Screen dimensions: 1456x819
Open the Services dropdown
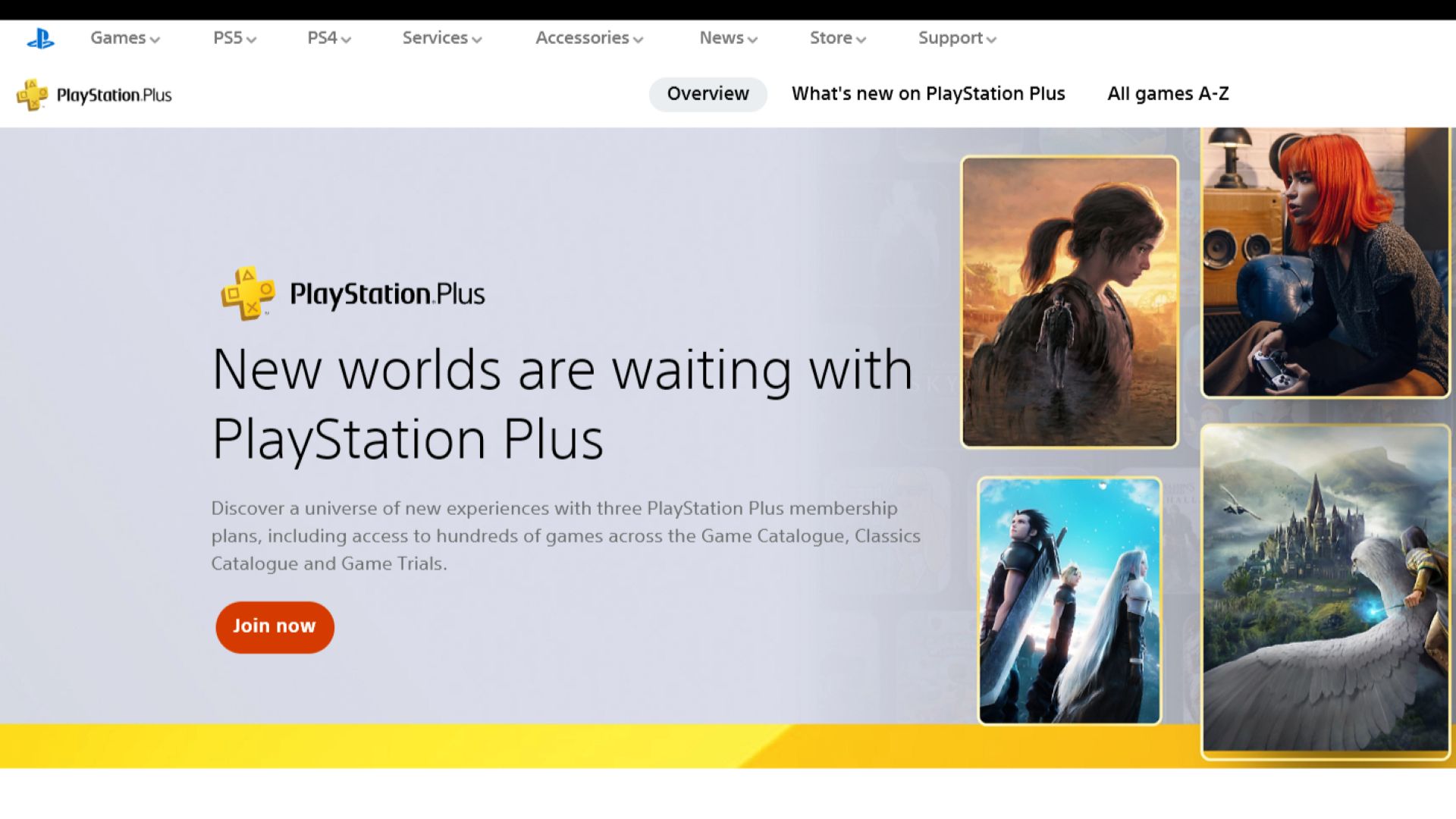442,38
